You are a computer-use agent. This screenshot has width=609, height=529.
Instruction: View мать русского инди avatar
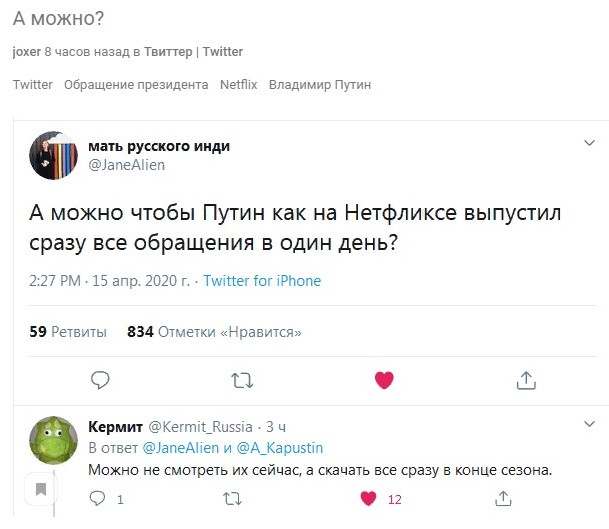click(x=53, y=154)
